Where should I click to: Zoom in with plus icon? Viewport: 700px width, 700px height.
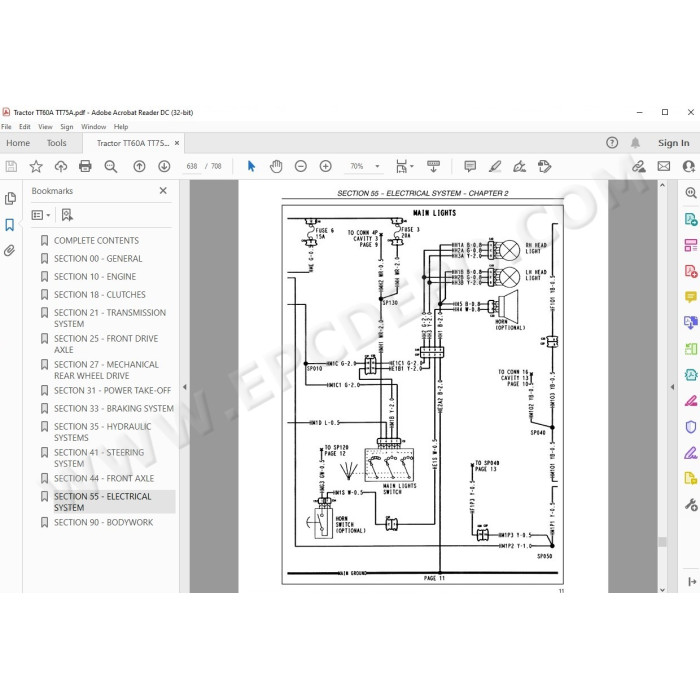coord(326,167)
